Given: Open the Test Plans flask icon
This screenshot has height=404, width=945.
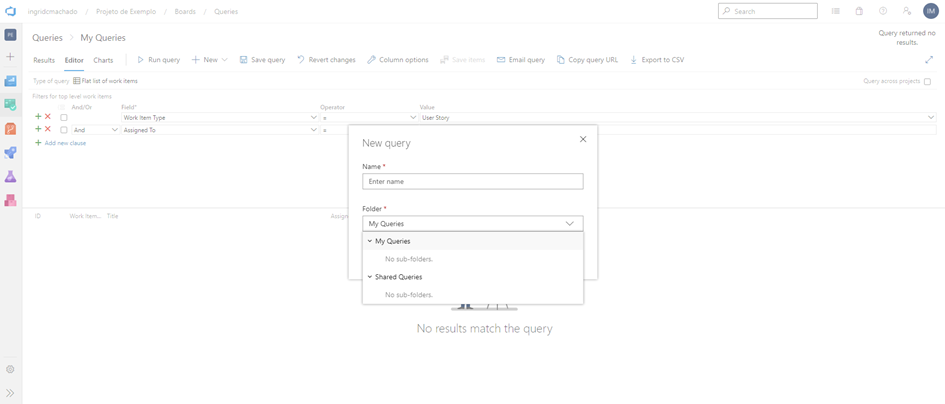Looking at the screenshot, I should 10,176.
